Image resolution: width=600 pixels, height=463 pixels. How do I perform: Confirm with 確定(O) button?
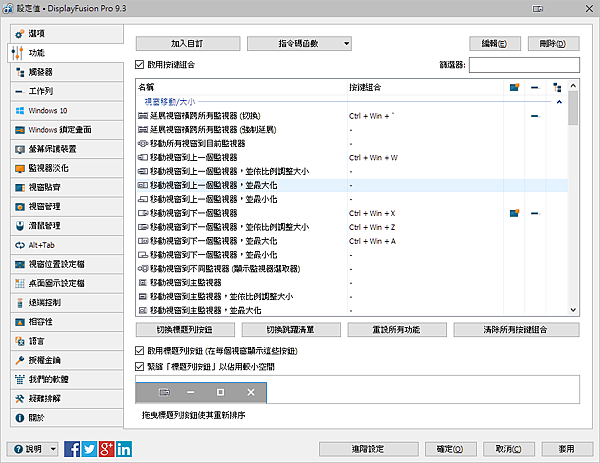coord(451,449)
